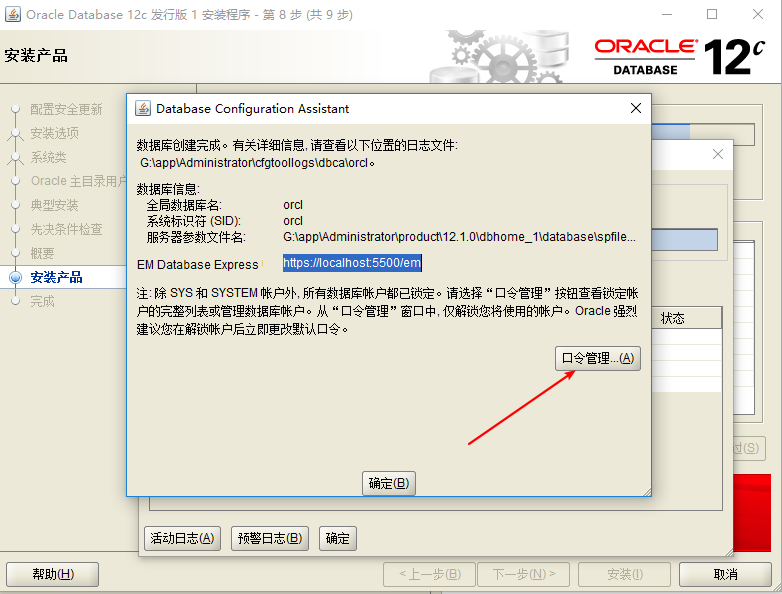Select the 概要 step in sidebar
The image size is (782, 594).
[x=42, y=253]
